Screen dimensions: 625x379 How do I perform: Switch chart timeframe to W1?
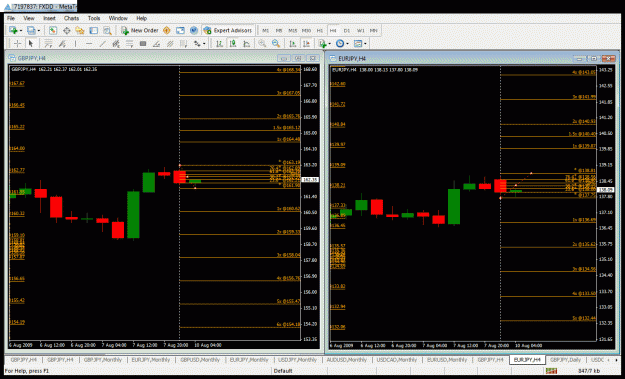tap(360, 30)
